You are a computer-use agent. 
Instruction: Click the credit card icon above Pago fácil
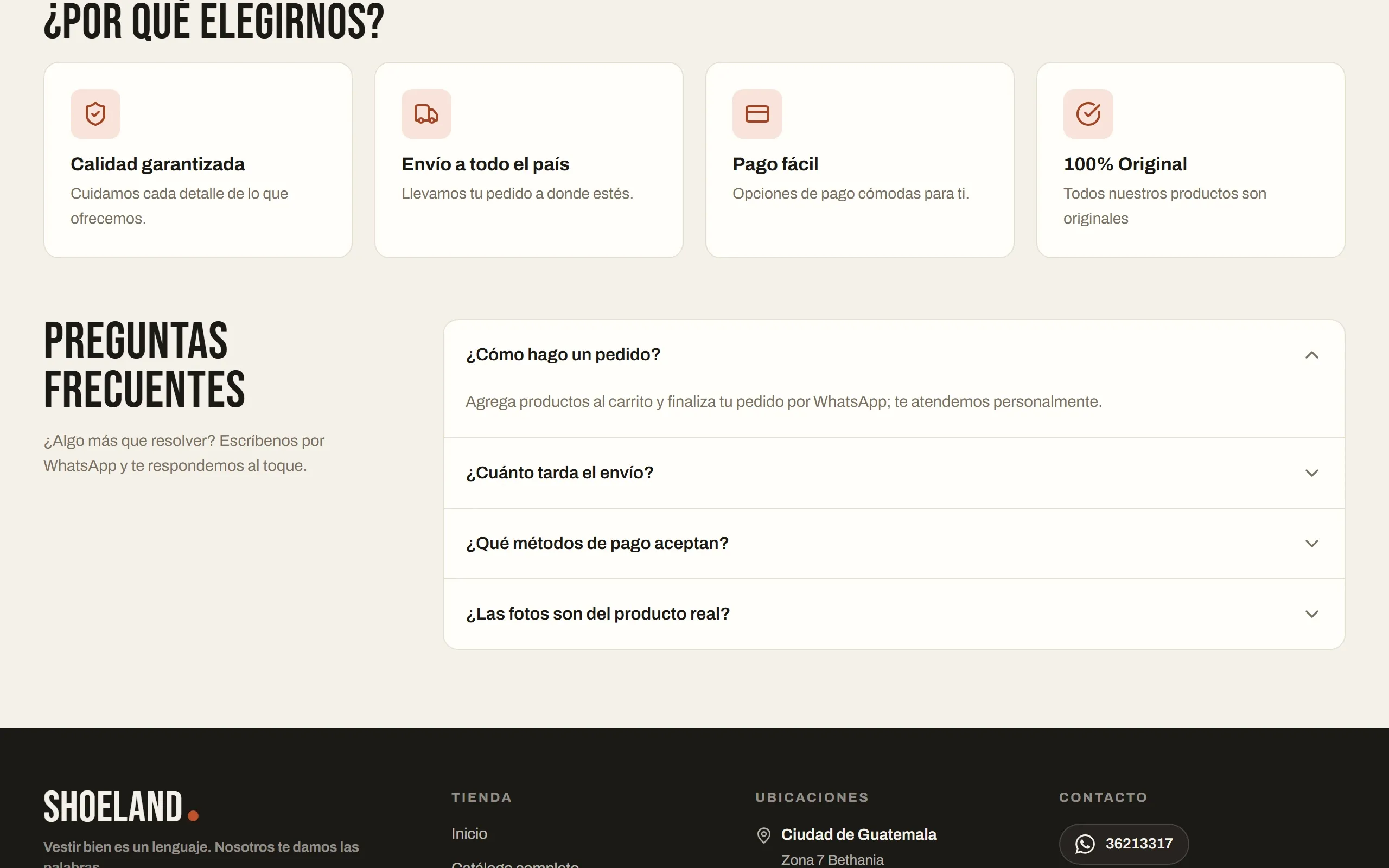pyautogui.click(x=757, y=114)
